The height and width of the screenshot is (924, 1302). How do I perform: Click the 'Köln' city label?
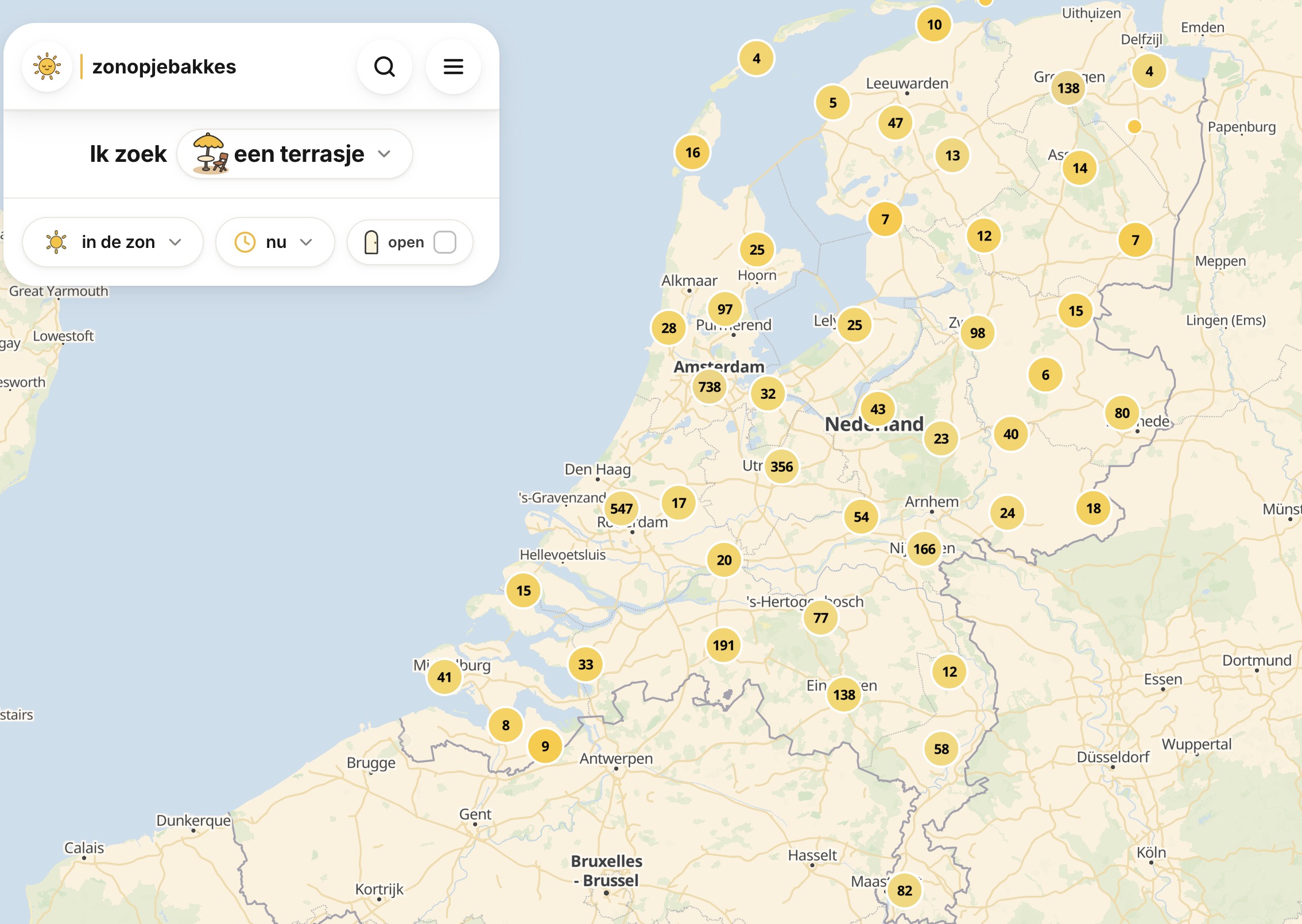pyautogui.click(x=1151, y=853)
